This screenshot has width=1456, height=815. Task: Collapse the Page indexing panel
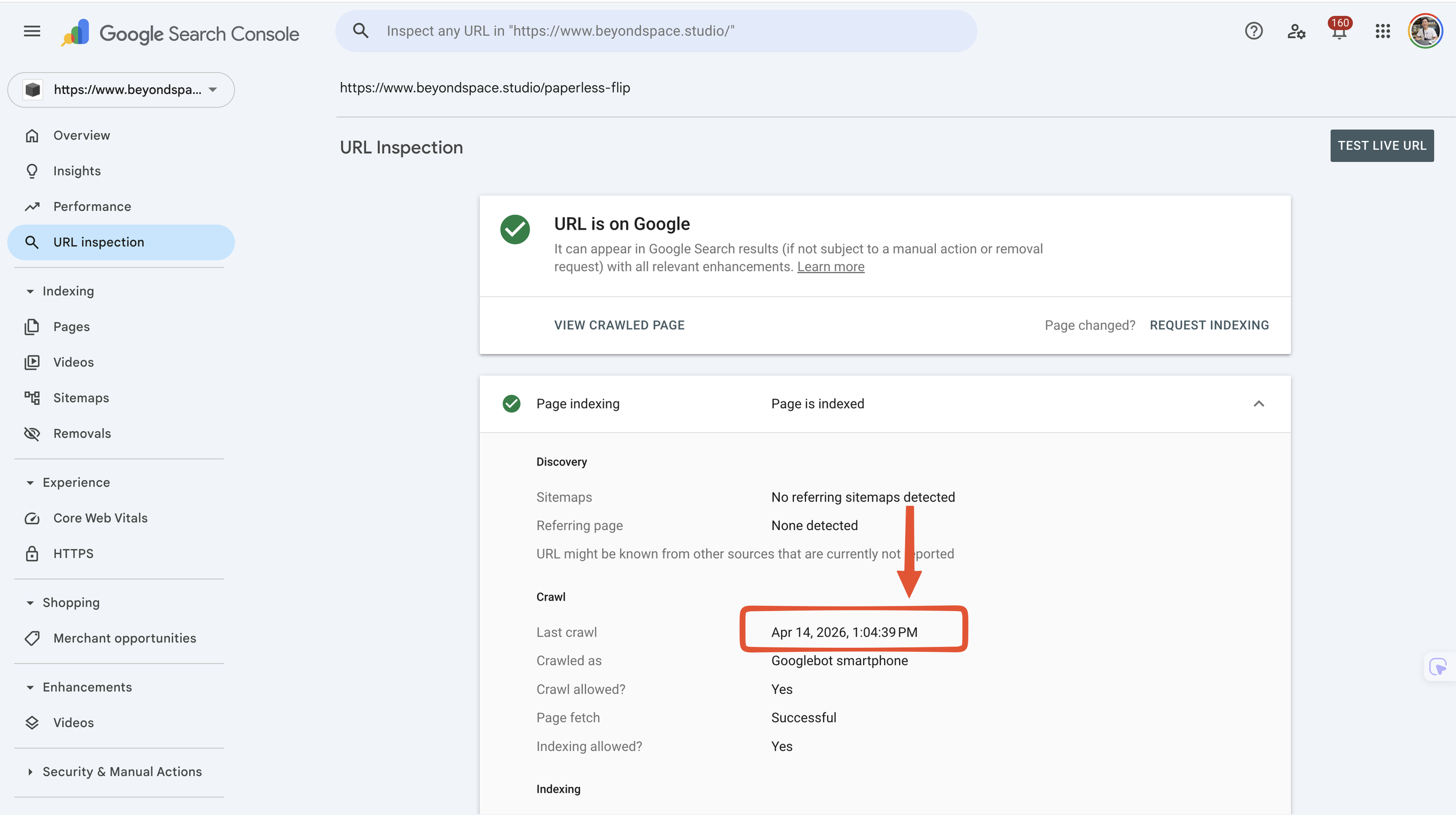1259,404
